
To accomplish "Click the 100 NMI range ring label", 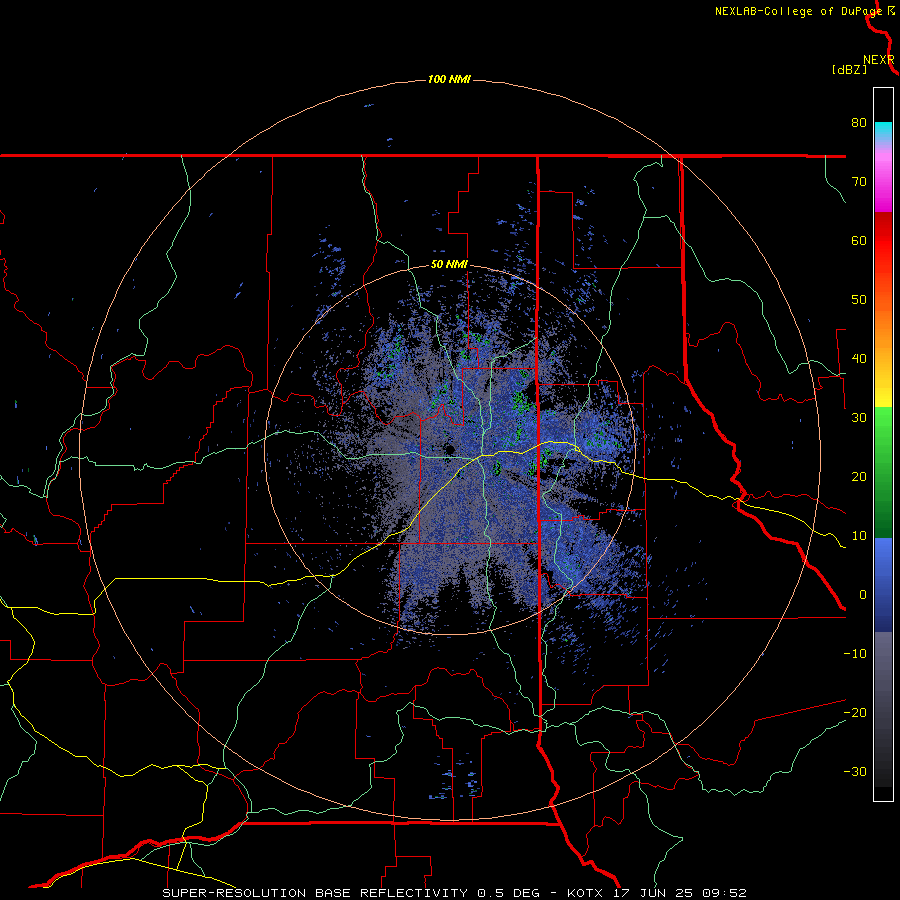I will tap(449, 79).
